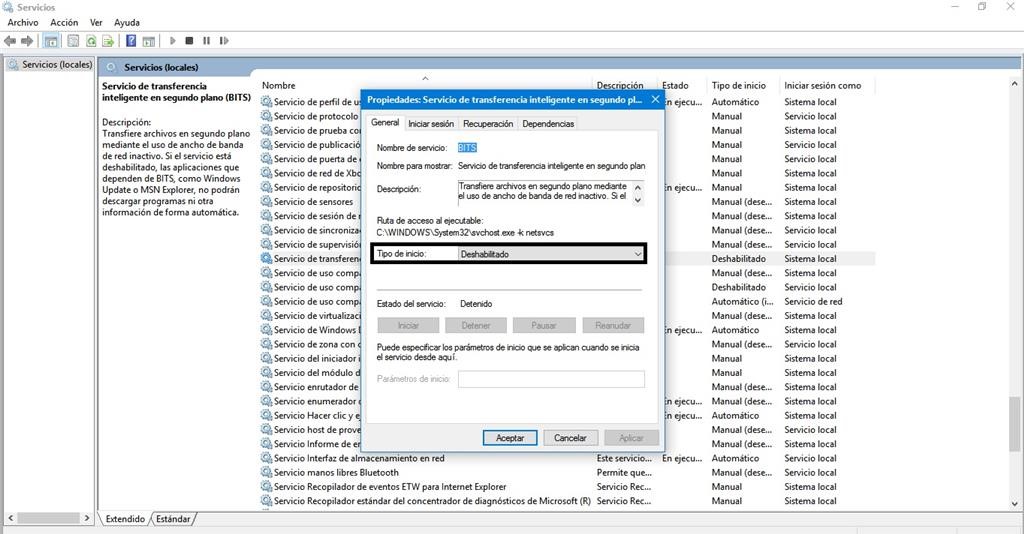
Task: Click gear icon of Servicio de perfil de us row
Action: [x=266, y=101]
